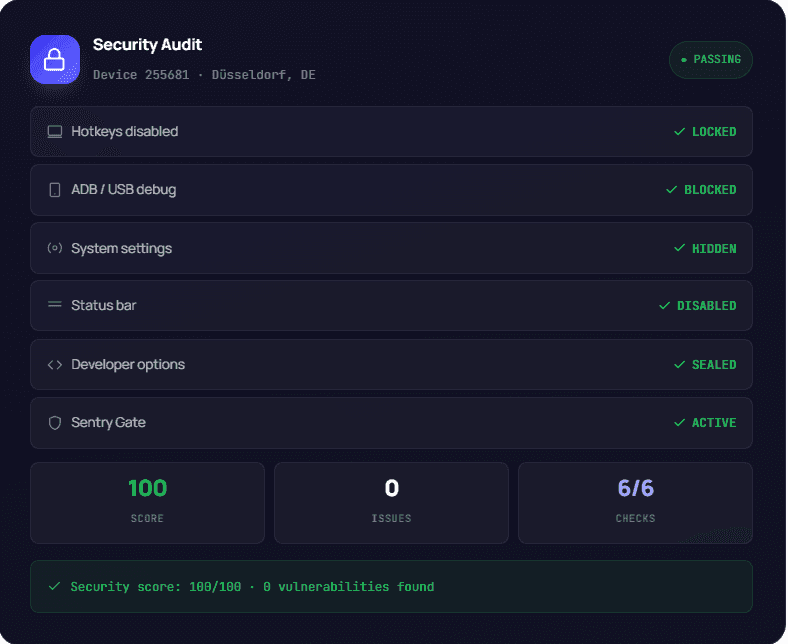Screen dimensions: 788x644
Task: Click the DISABLED status for Status bar
Action: pos(698,306)
